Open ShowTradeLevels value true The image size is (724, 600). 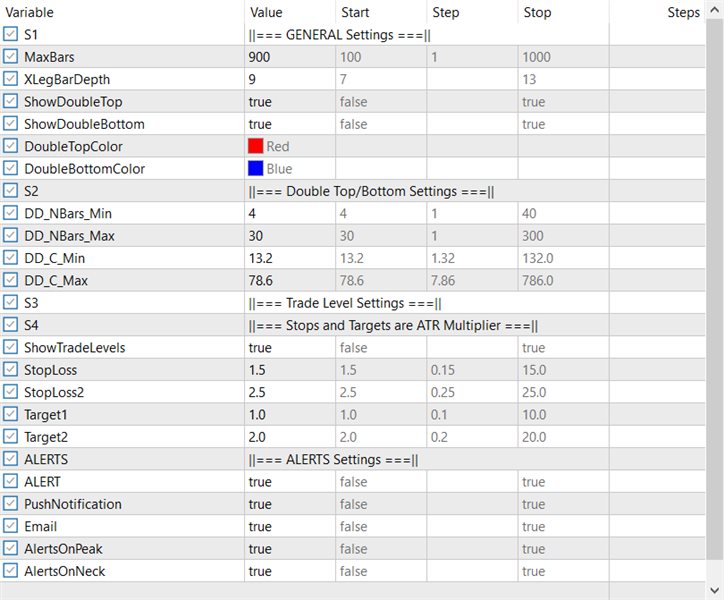[260, 347]
